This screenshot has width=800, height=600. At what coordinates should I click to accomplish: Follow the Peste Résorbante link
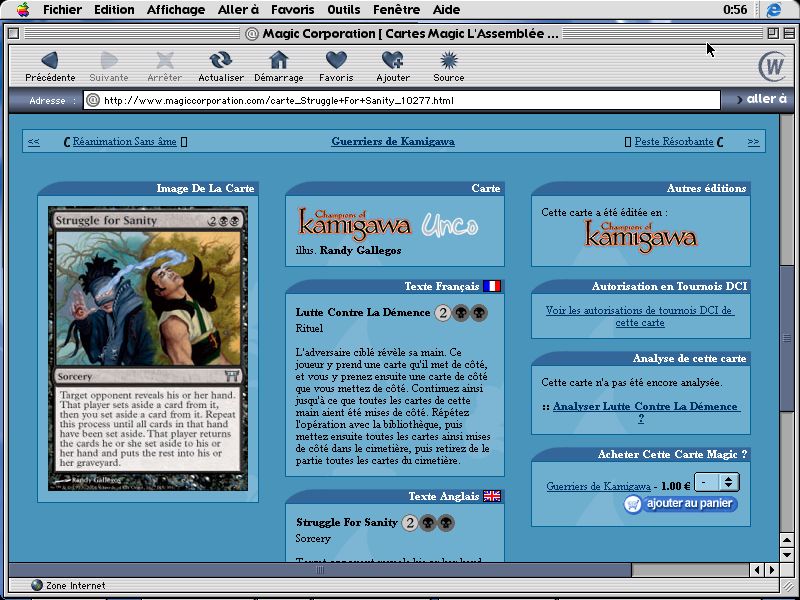pyautogui.click(x=674, y=142)
